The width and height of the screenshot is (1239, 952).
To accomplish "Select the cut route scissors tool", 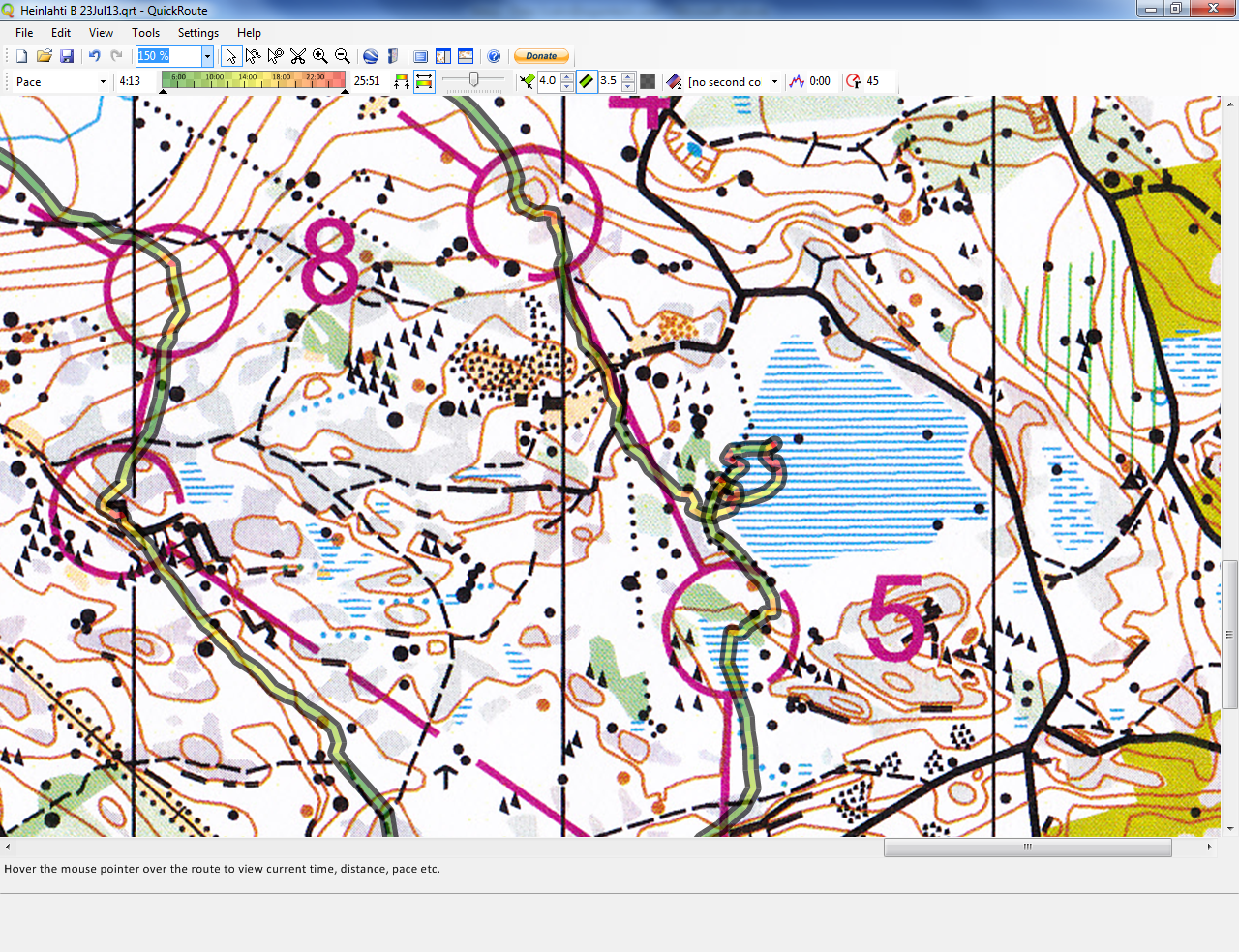I will pyautogui.click(x=298, y=56).
